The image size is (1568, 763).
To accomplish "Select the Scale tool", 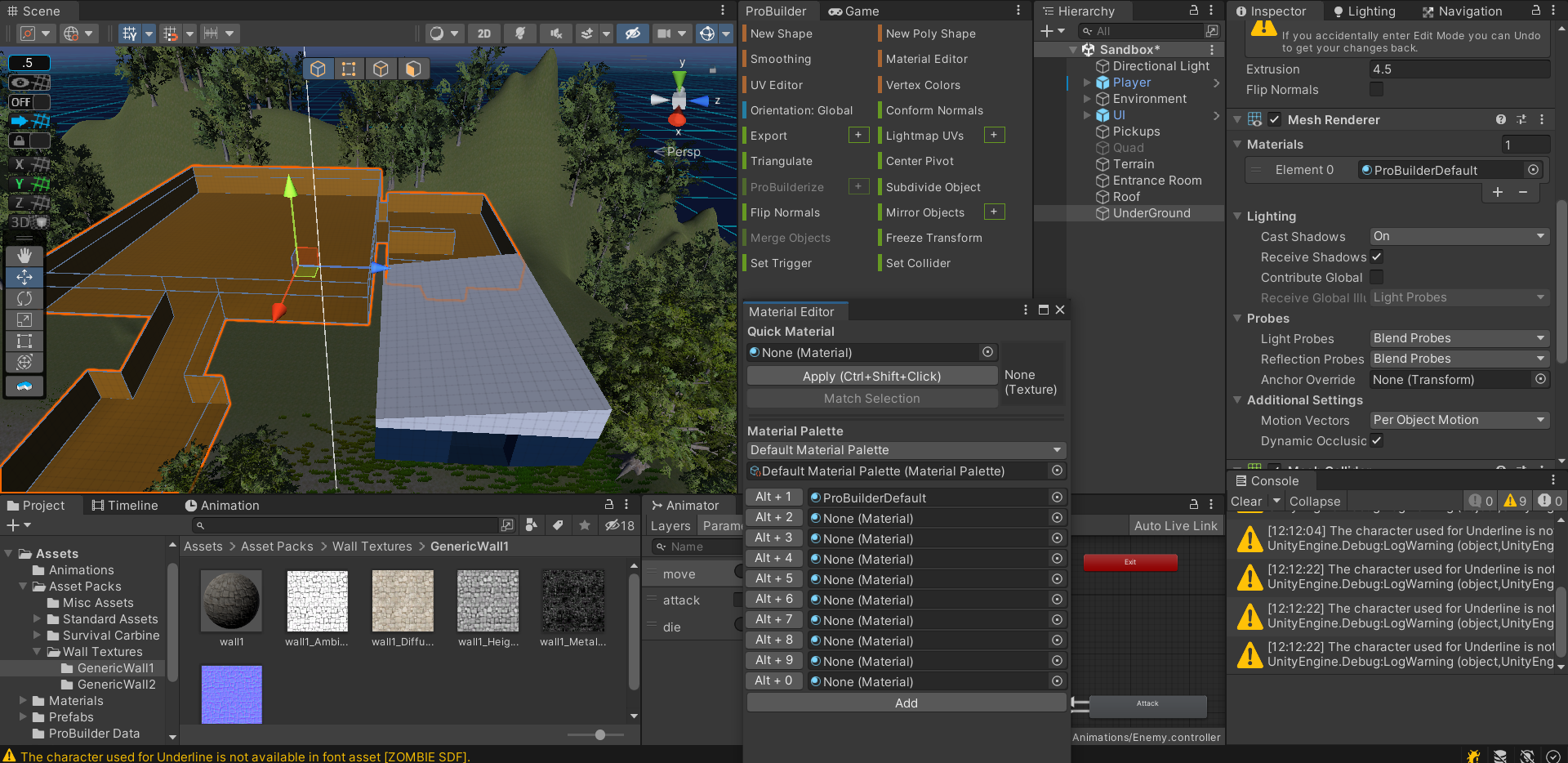I will click(24, 319).
